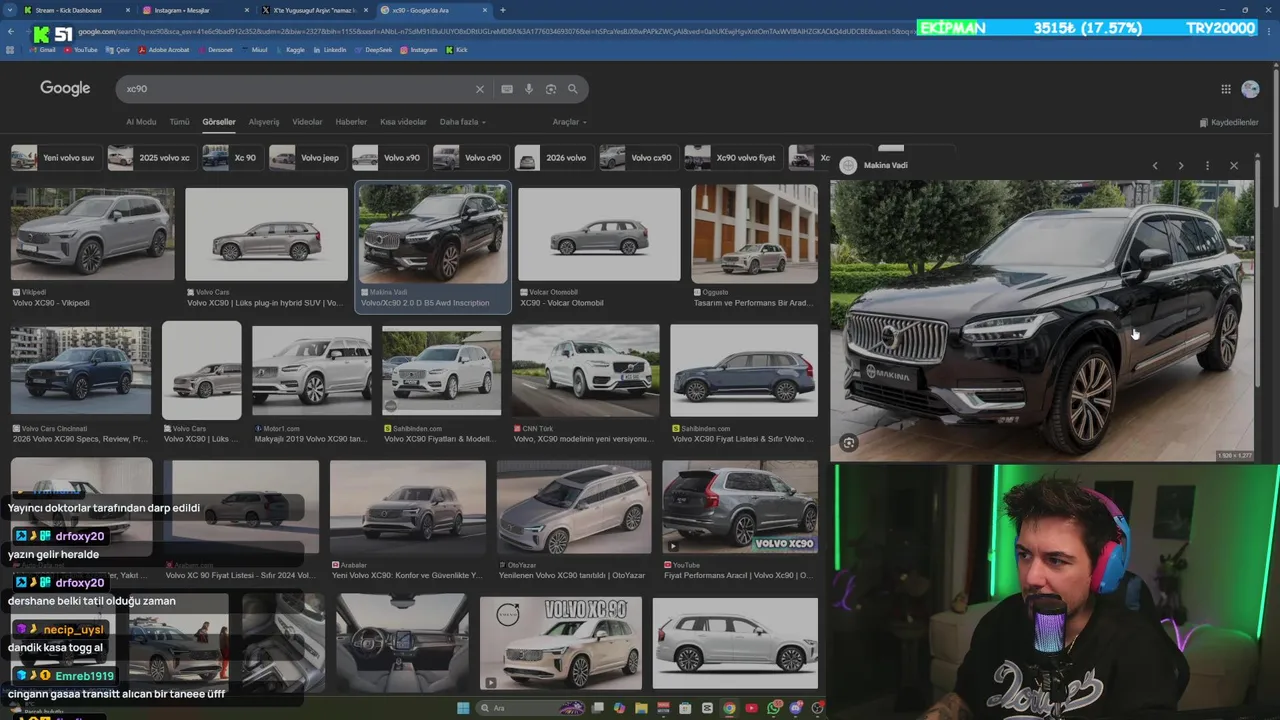The width and height of the screenshot is (1280, 720).
Task: Select Volvo cx90 suggestion chip
Action: pyautogui.click(x=638, y=158)
